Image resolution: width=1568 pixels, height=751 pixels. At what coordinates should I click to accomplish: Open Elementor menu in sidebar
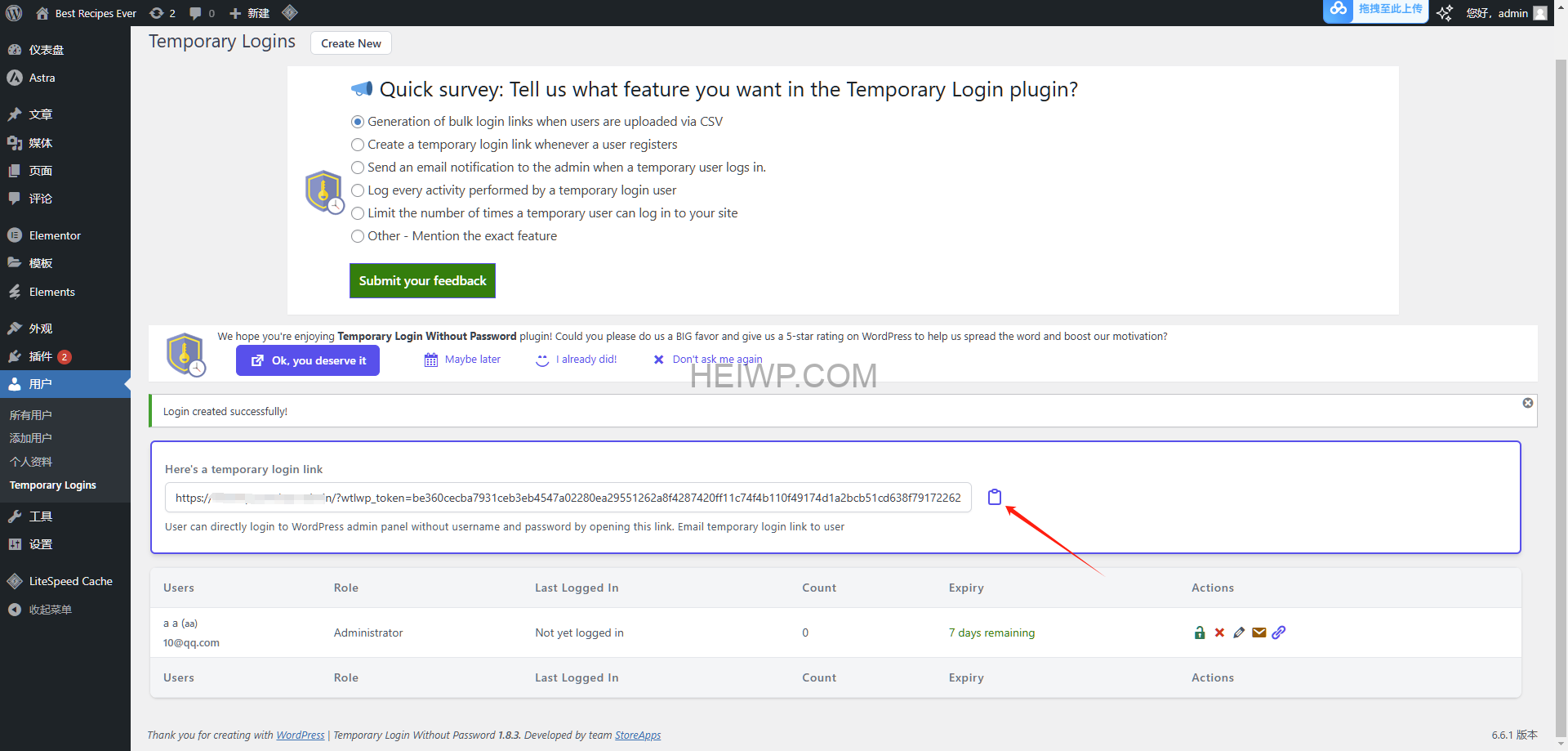[x=65, y=235]
